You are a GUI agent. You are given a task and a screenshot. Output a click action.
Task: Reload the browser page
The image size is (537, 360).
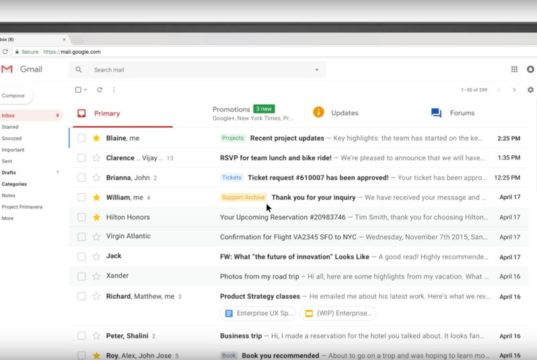(5, 52)
